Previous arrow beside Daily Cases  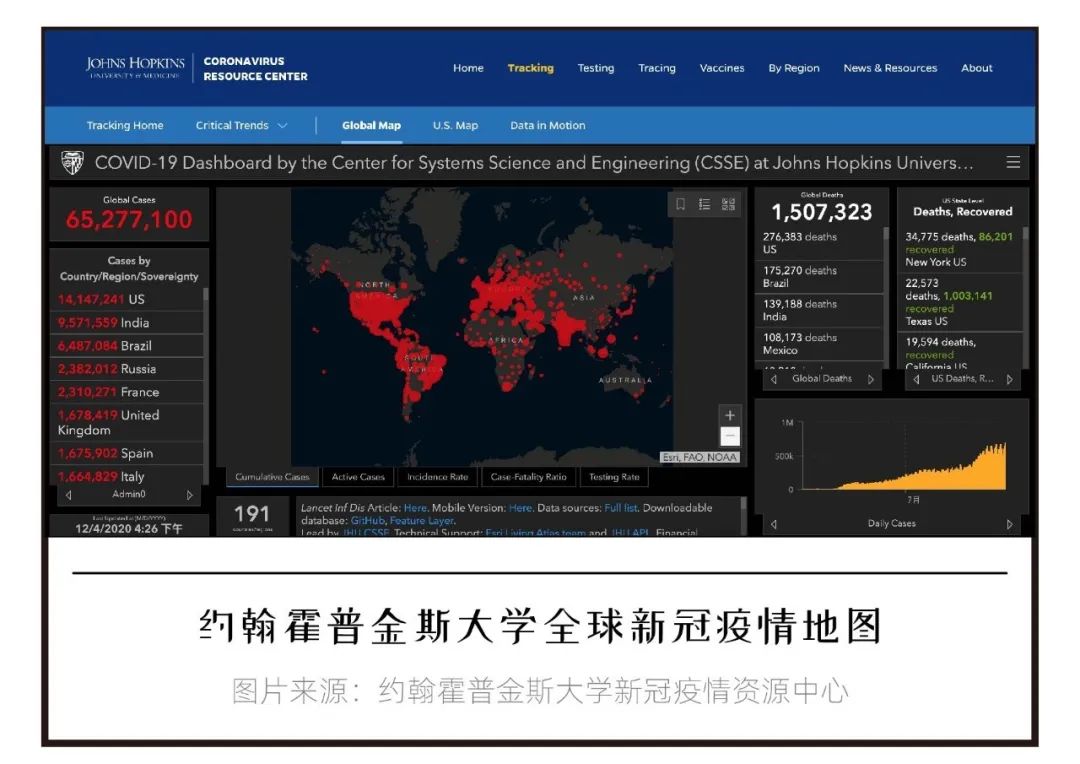pyautogui.click(x=773, y=524)
